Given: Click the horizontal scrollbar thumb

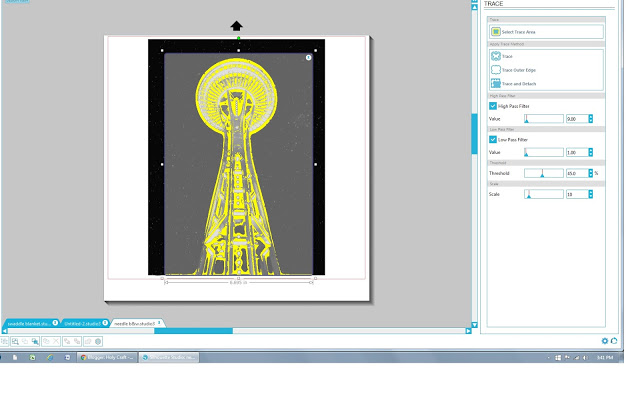Looking at the screenshot, I should tap(193, 331).
